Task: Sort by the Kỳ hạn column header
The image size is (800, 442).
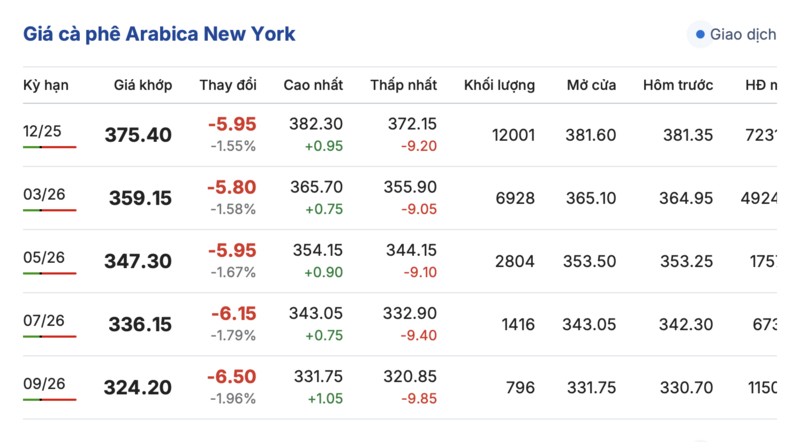Action: click(x=46, y=85)
